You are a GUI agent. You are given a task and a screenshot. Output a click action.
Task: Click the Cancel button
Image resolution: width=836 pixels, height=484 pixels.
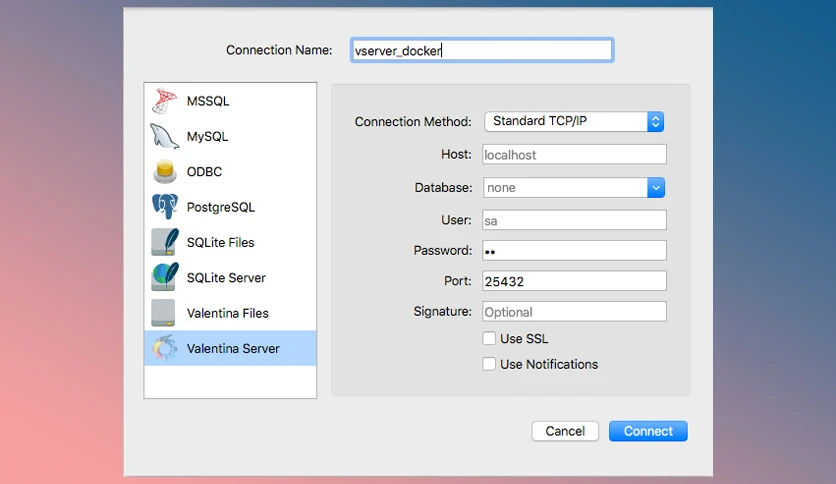click(x=565, y=431)
